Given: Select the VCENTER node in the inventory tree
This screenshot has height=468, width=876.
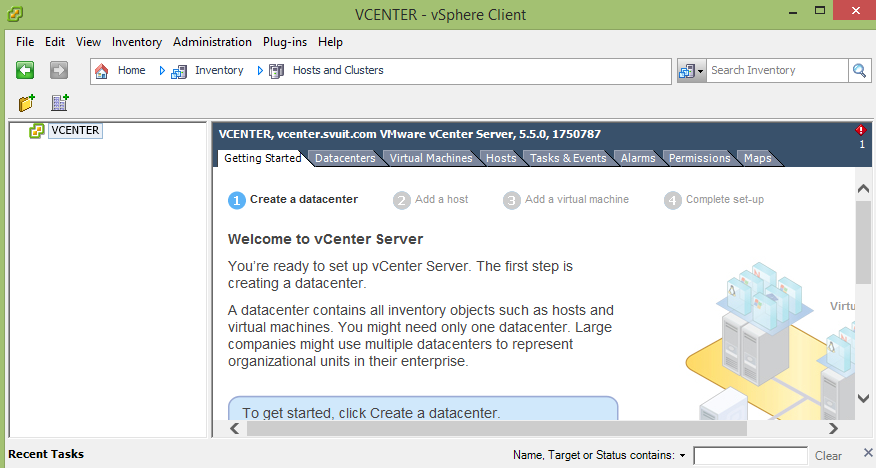Looking at the screenshot, I should pyautogui.click(x=74, y=130).
